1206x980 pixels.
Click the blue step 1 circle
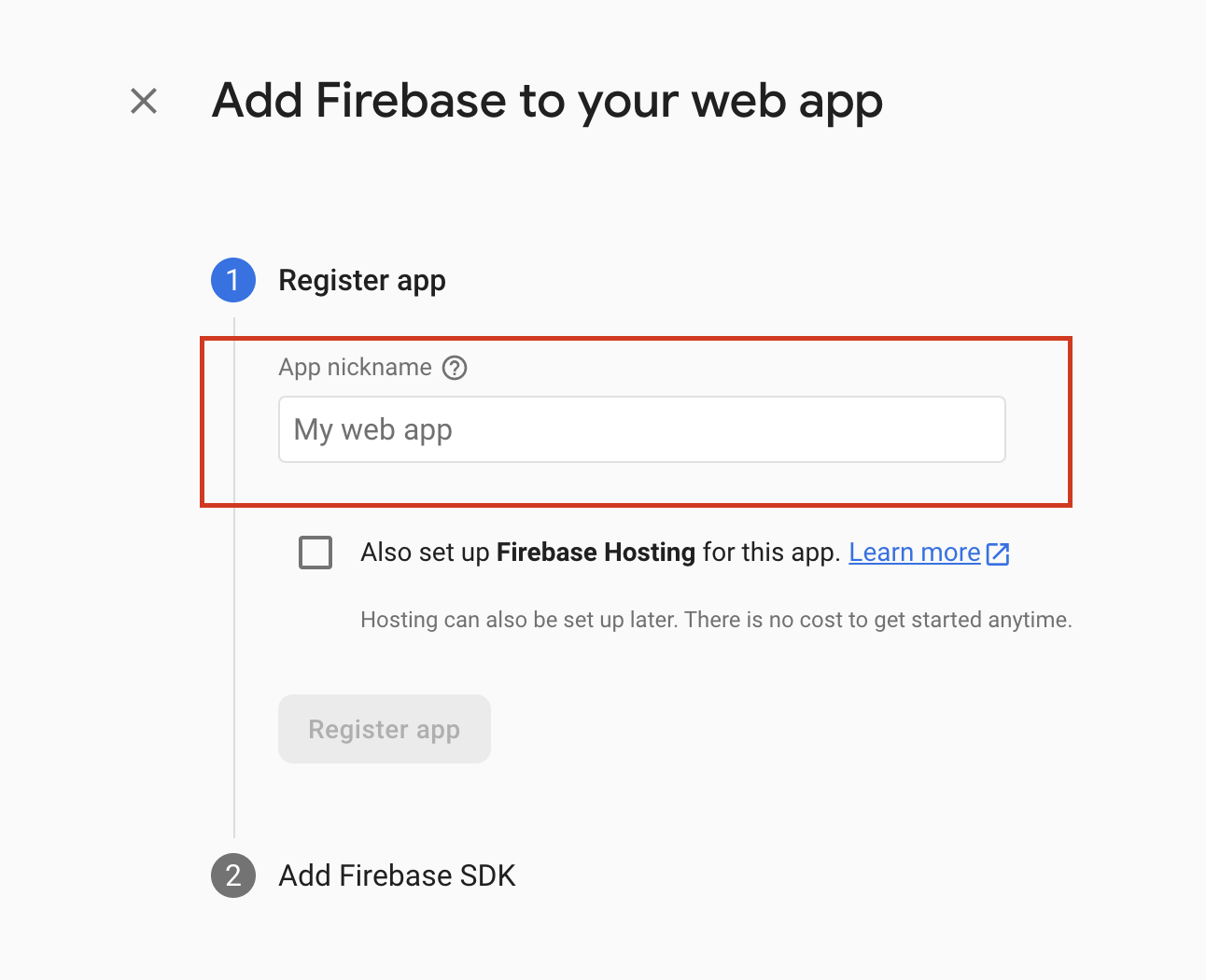point(233,280)
